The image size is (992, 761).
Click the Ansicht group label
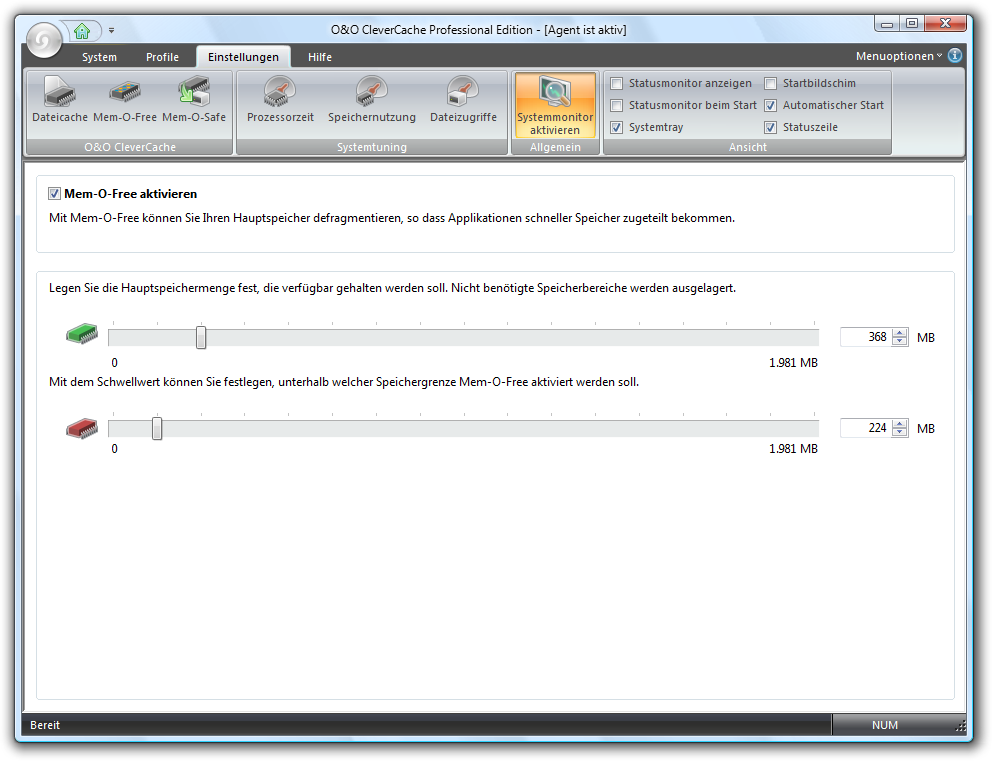(747, 147)
